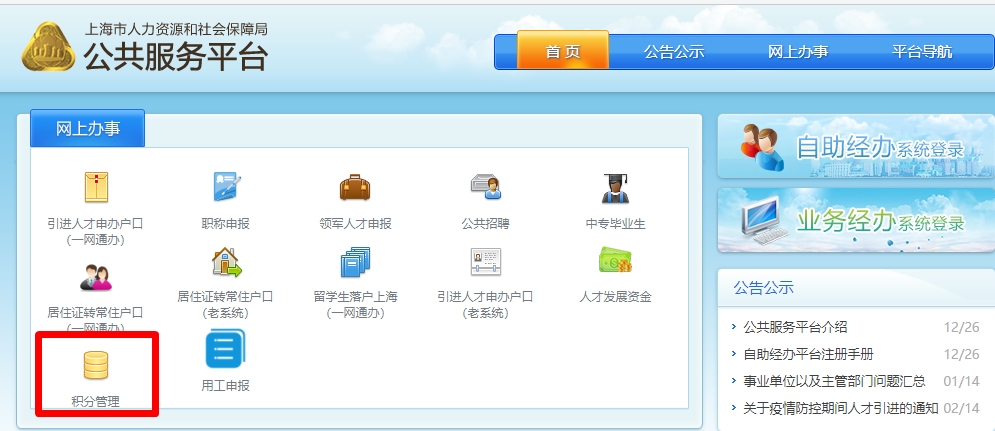This screenshot has width=995, height=431.
Task: Open the 积分管理 database icon
Action: pos(96,366)
